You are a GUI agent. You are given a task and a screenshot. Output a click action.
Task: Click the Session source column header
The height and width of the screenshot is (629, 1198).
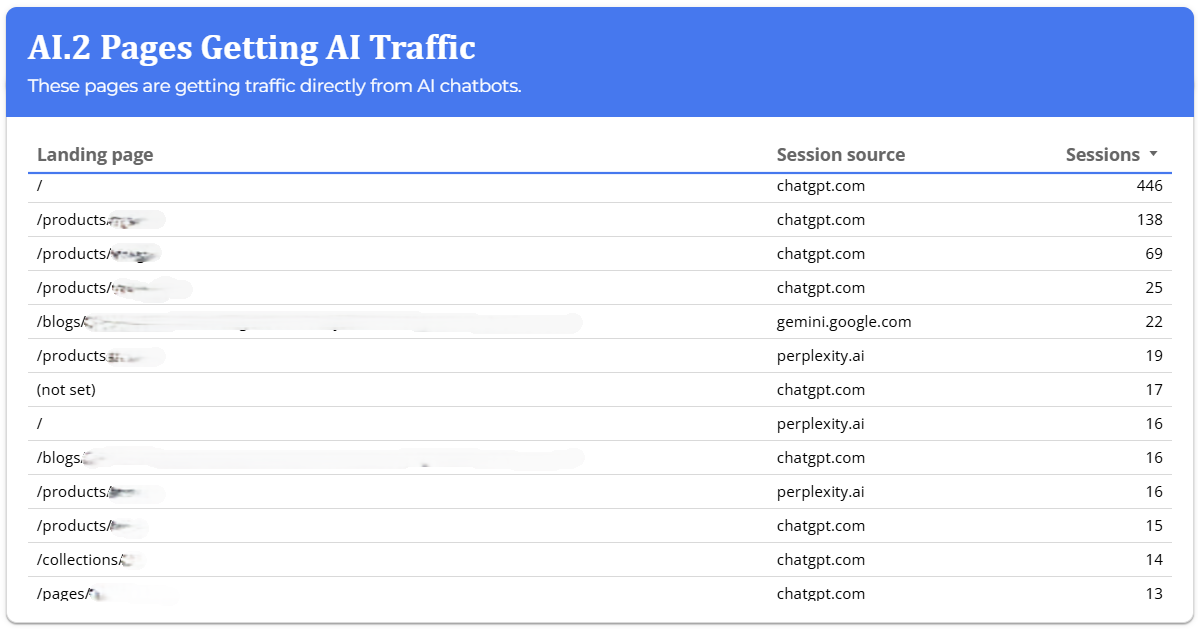pyautogui.click(x=840, y=155)
